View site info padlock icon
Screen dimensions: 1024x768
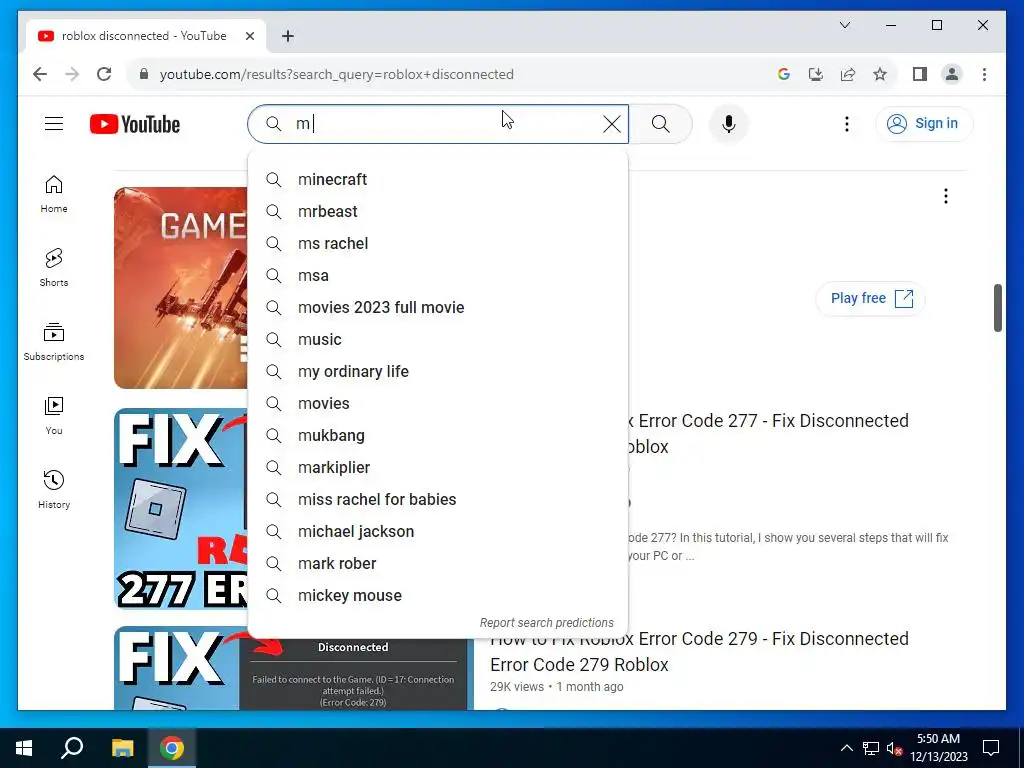144,74
